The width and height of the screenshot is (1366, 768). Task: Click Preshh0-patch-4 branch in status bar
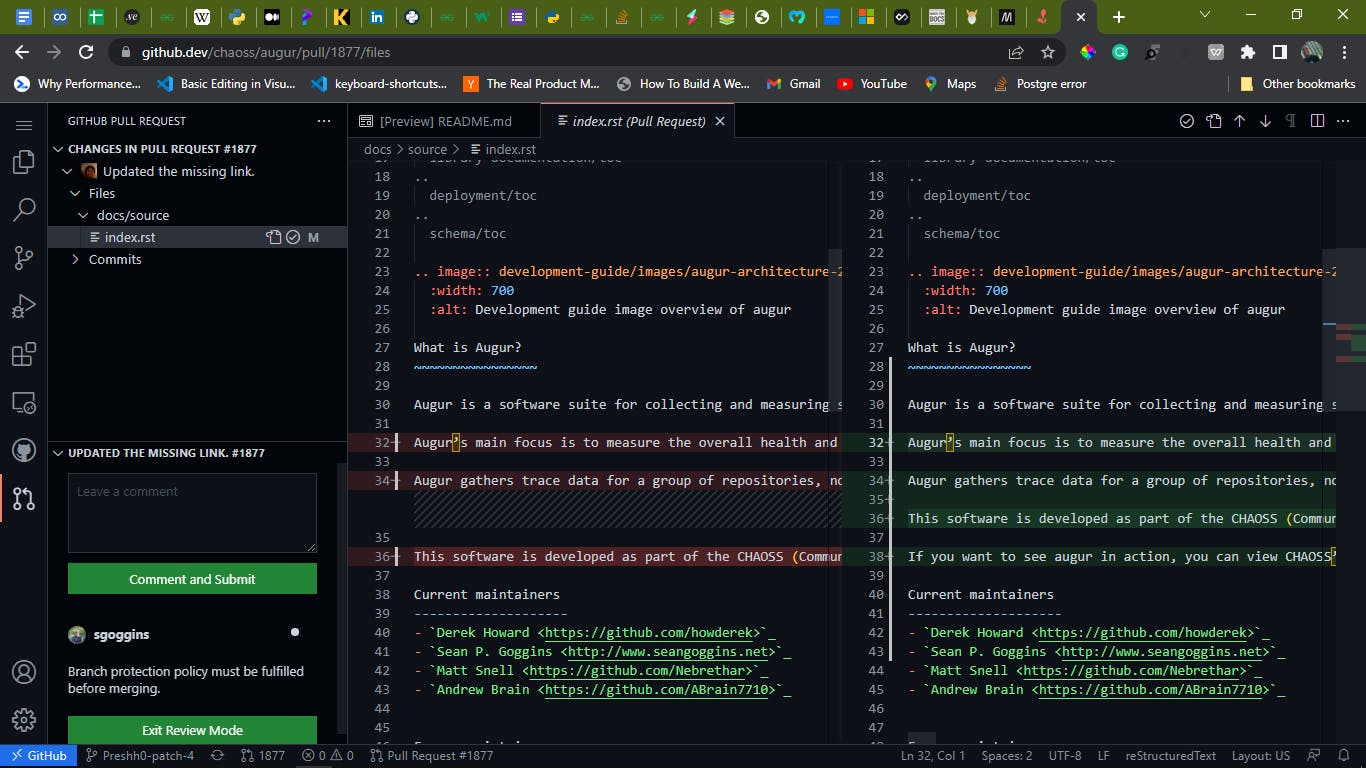[x=140, y=756]
